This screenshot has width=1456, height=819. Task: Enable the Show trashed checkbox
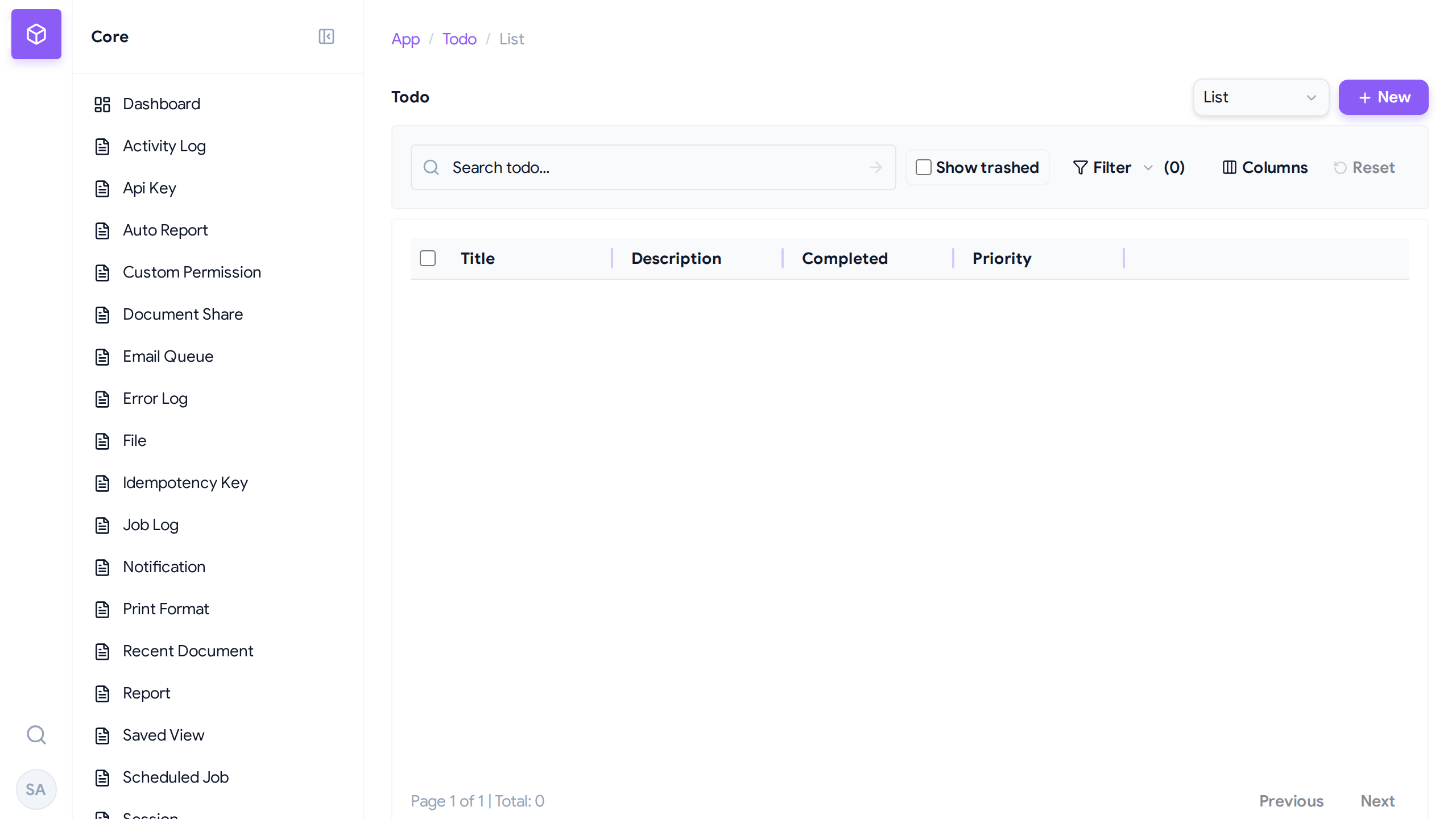tap(924, 167)
